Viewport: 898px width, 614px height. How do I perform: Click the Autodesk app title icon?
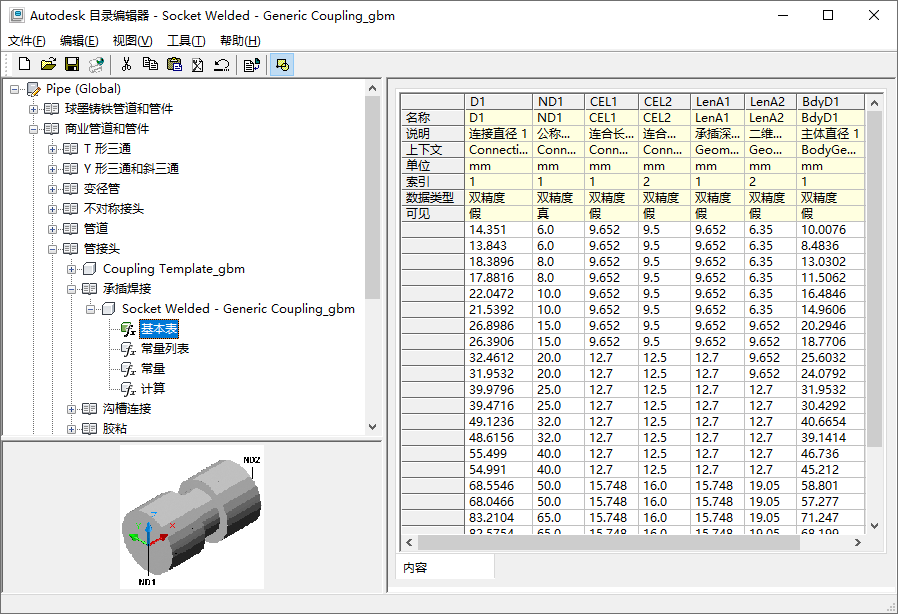(x=17, y=15)
